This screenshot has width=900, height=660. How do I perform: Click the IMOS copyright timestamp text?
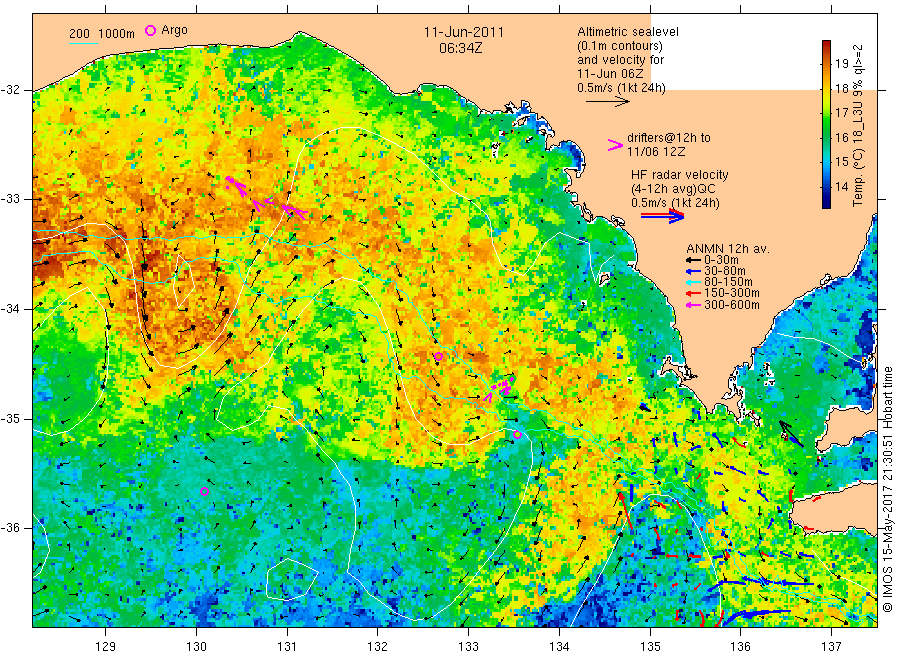coord(888,490)
